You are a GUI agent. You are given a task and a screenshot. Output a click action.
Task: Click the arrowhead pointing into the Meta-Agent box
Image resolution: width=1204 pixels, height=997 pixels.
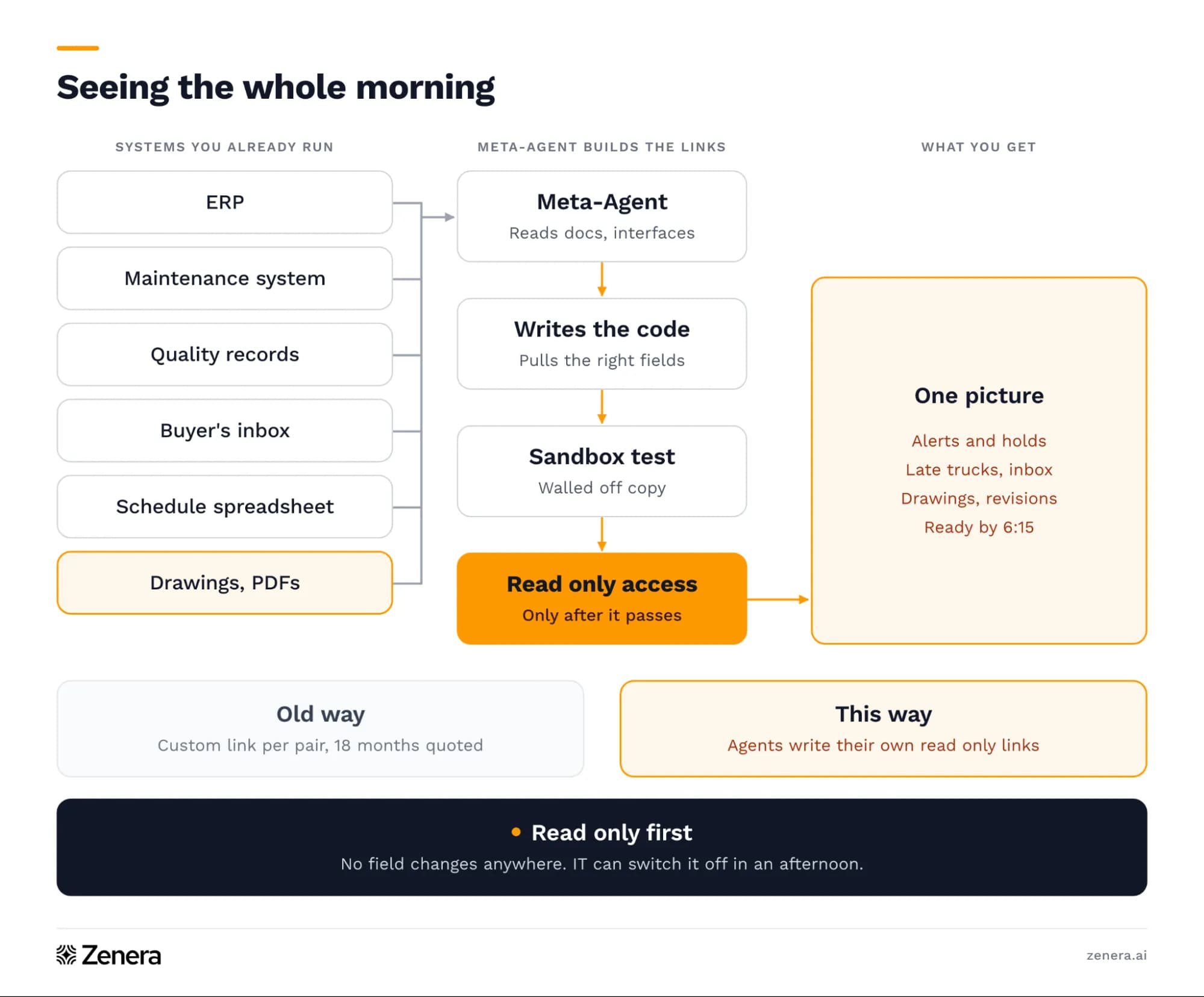pyautogui.click(x=449, y=217)
